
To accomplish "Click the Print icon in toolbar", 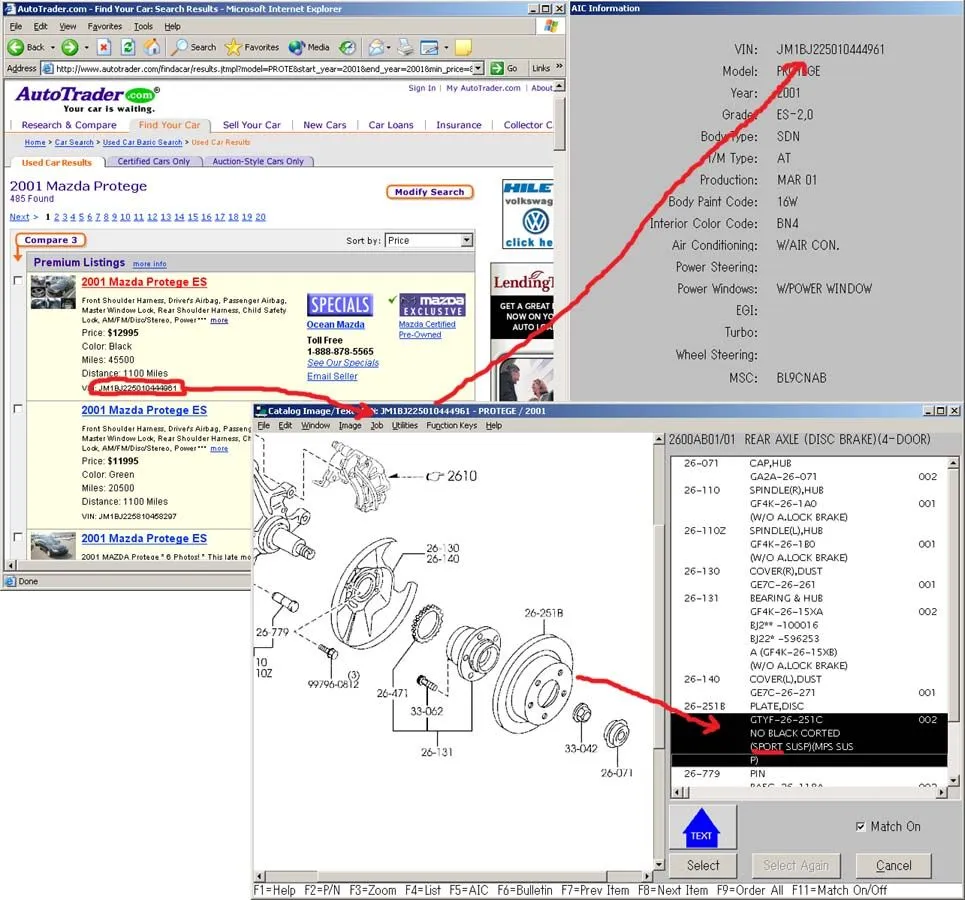I will [405, 47].
